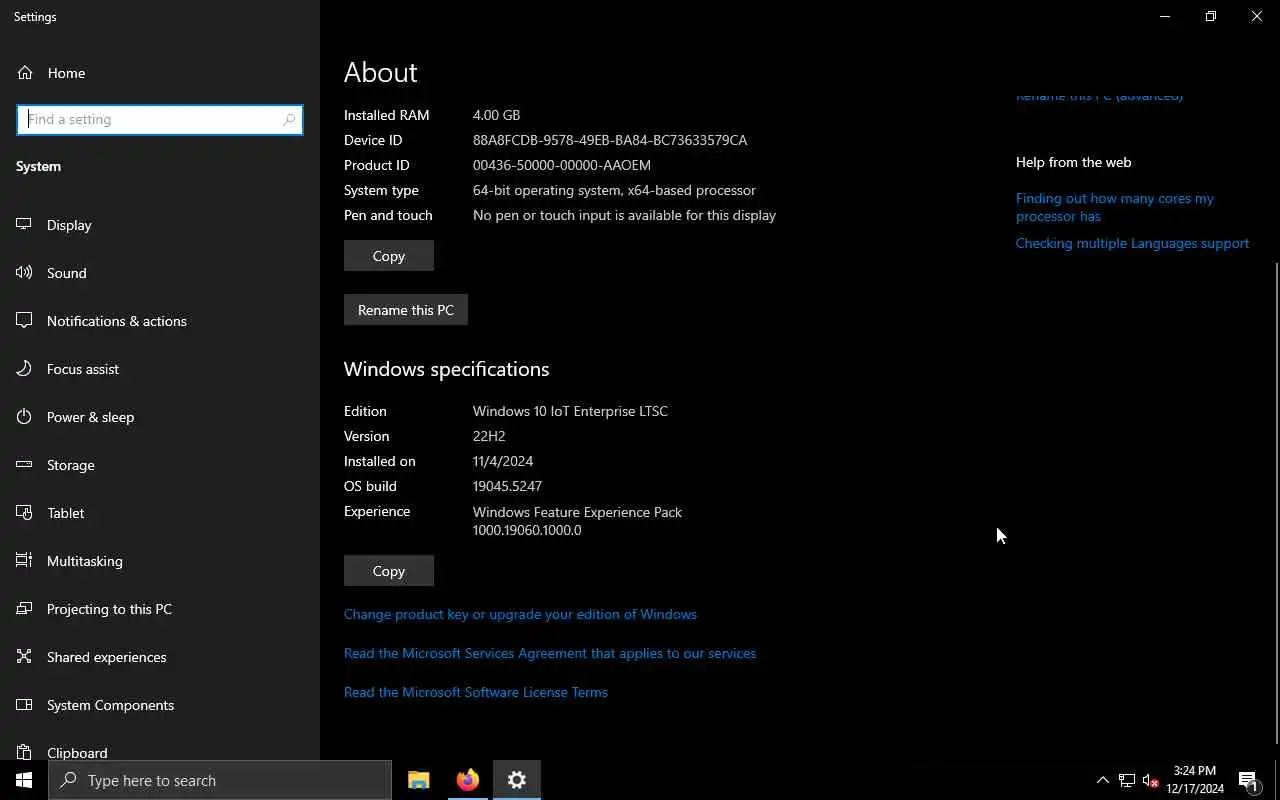1280x800 pixels.
Task: Click the Clipboard icon in sidebar
Action: coord(24,752)
